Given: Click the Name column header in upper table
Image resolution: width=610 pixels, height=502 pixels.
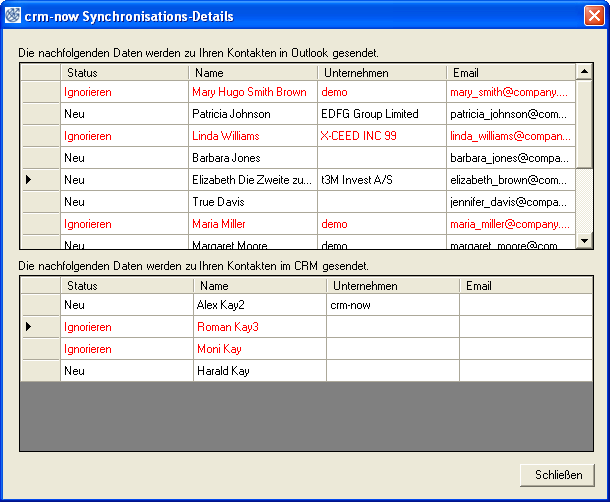Looking at the screenshot, I should pos(252,73).
